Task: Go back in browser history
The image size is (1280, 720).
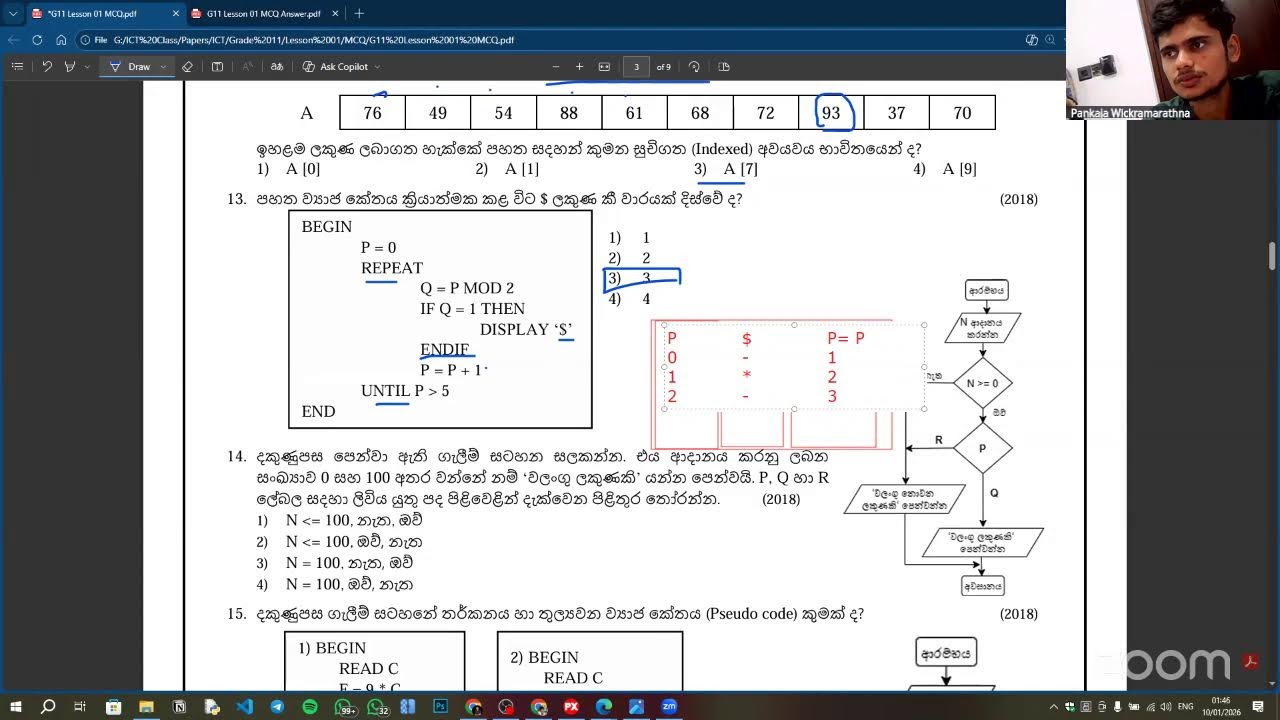Action: point(13,40)
